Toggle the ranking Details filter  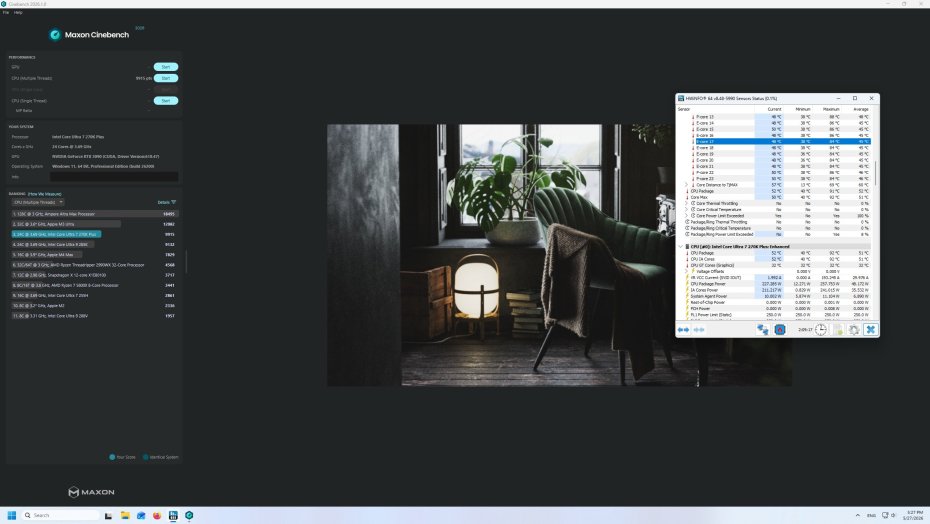[x=167, y=202]
